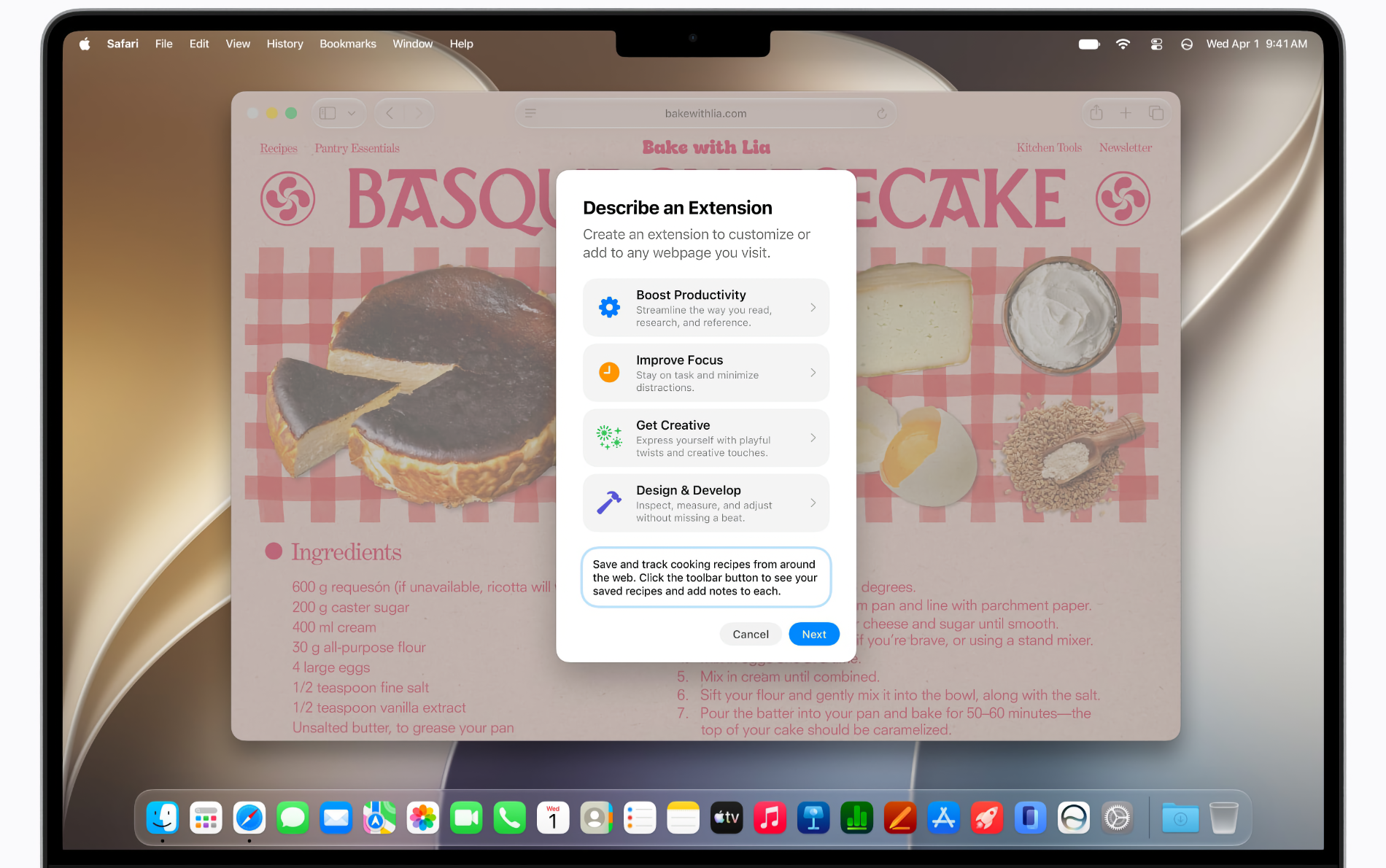Viewport: 1386px width, 868px height.
Task: Click the Siri icon in menu bar
Action: [1187, 44]
